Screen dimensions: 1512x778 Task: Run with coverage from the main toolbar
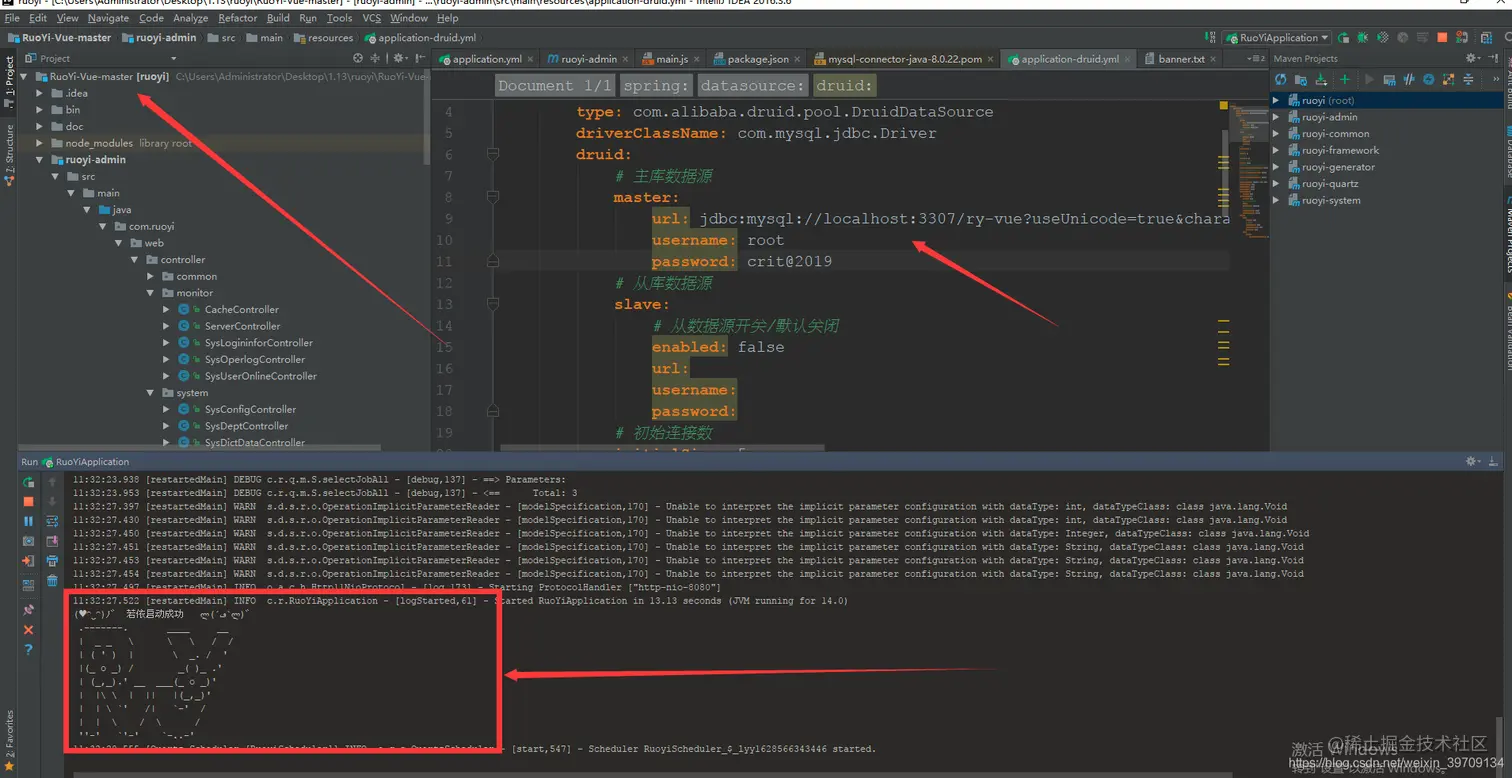pos(1383,38)
